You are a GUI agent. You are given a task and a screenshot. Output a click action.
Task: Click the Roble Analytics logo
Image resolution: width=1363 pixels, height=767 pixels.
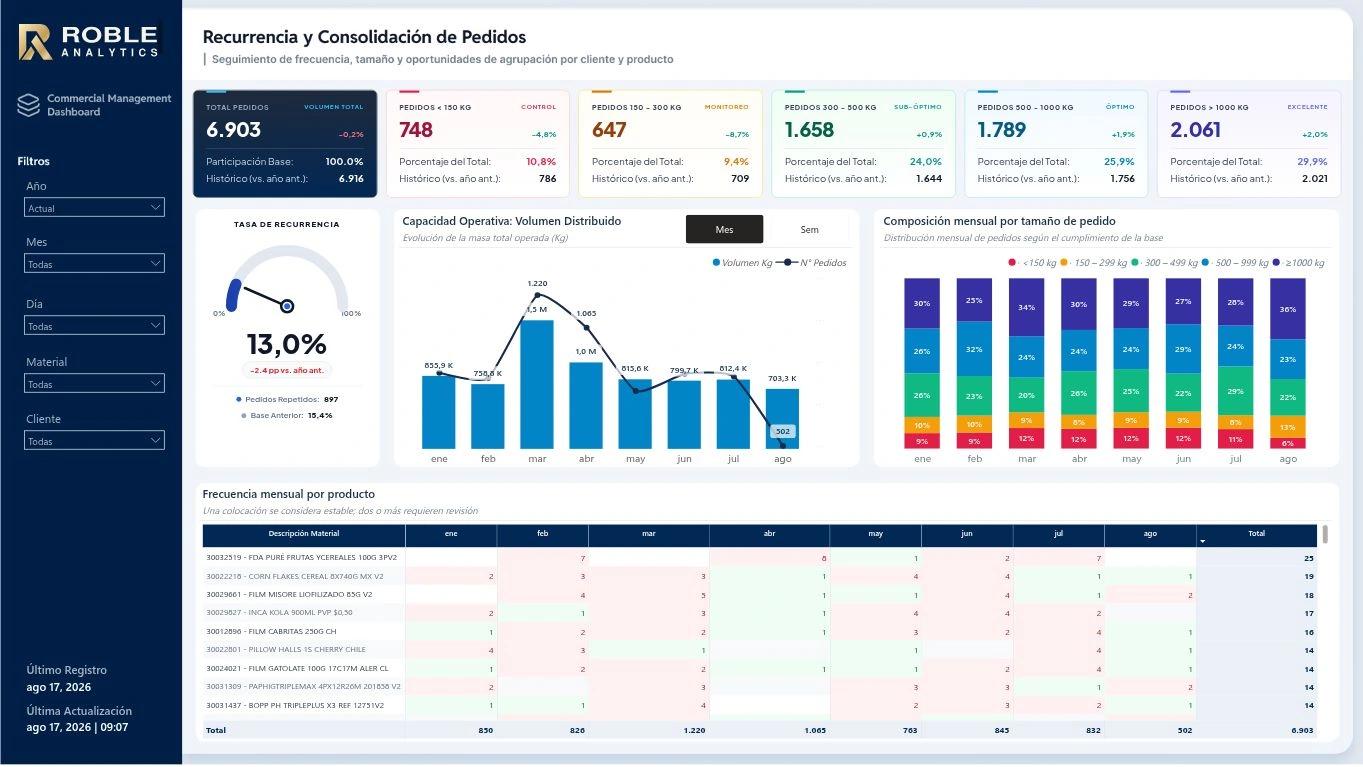point(89,41)
